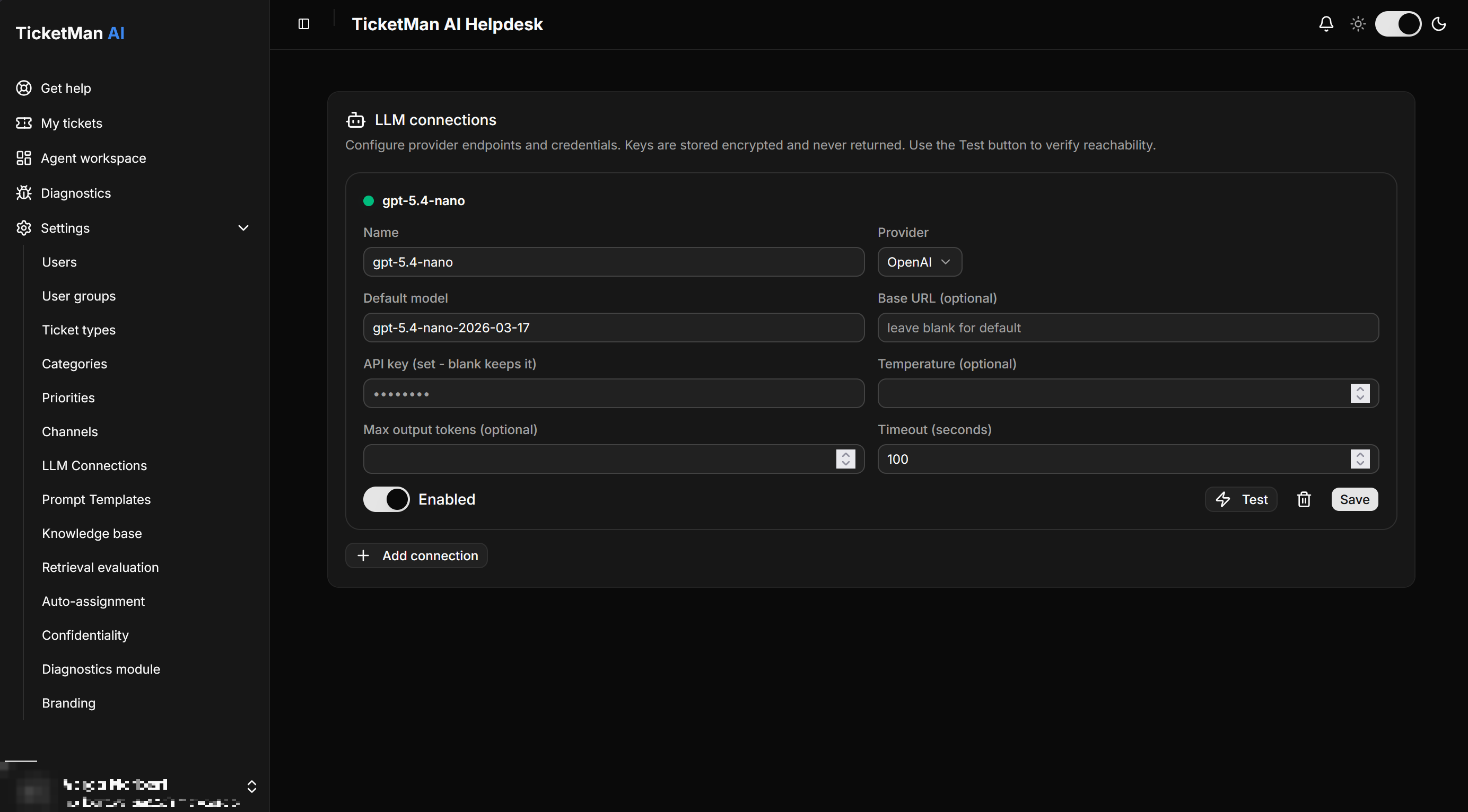Toggle the sidebar panel icon

[304, 24]
